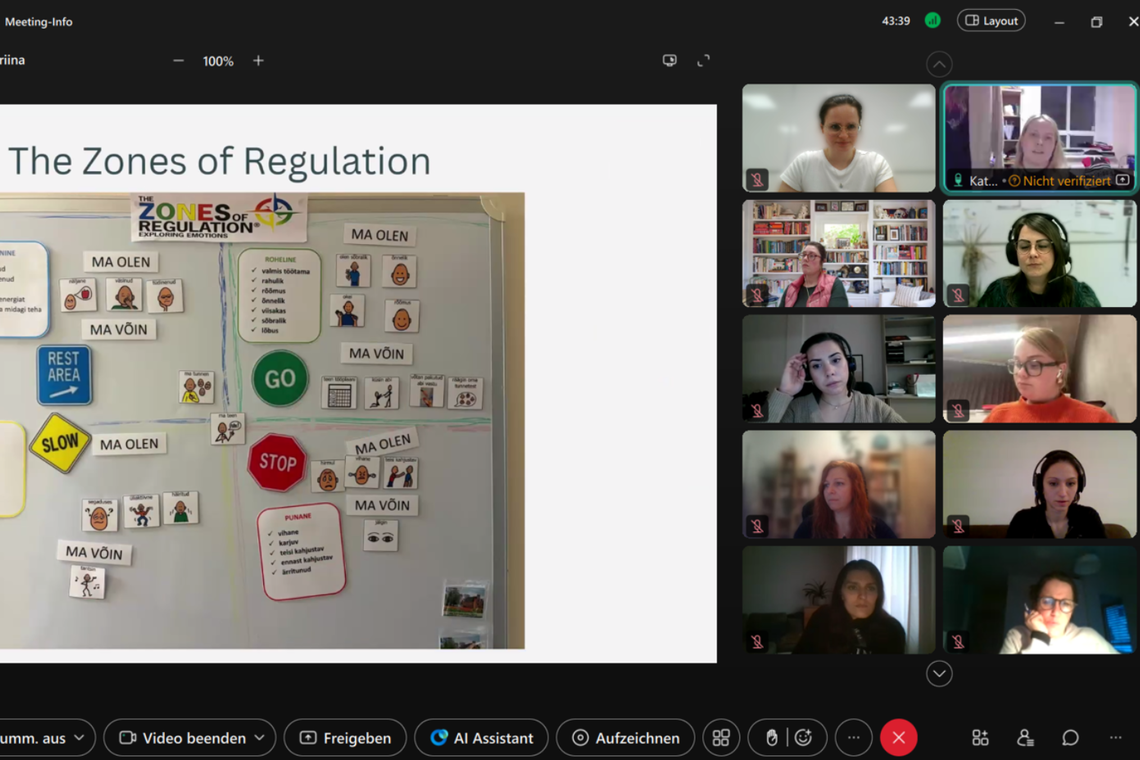Click the green GO sign in shared photo
Viewport: 1140px width, 760px height.
[x=280, y=378]
